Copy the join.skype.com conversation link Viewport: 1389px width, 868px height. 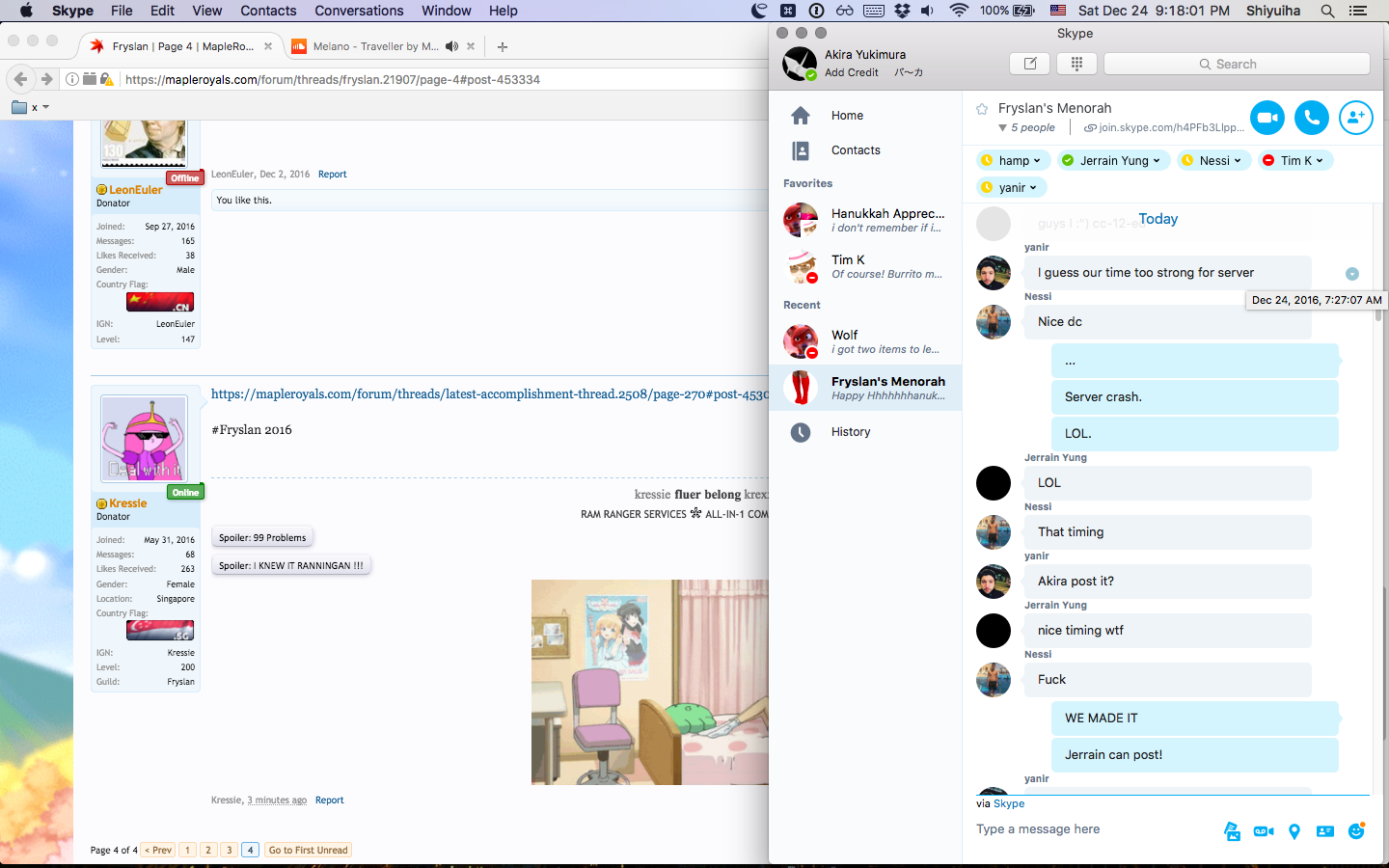pyautogui.click(x=1164, y=127)
